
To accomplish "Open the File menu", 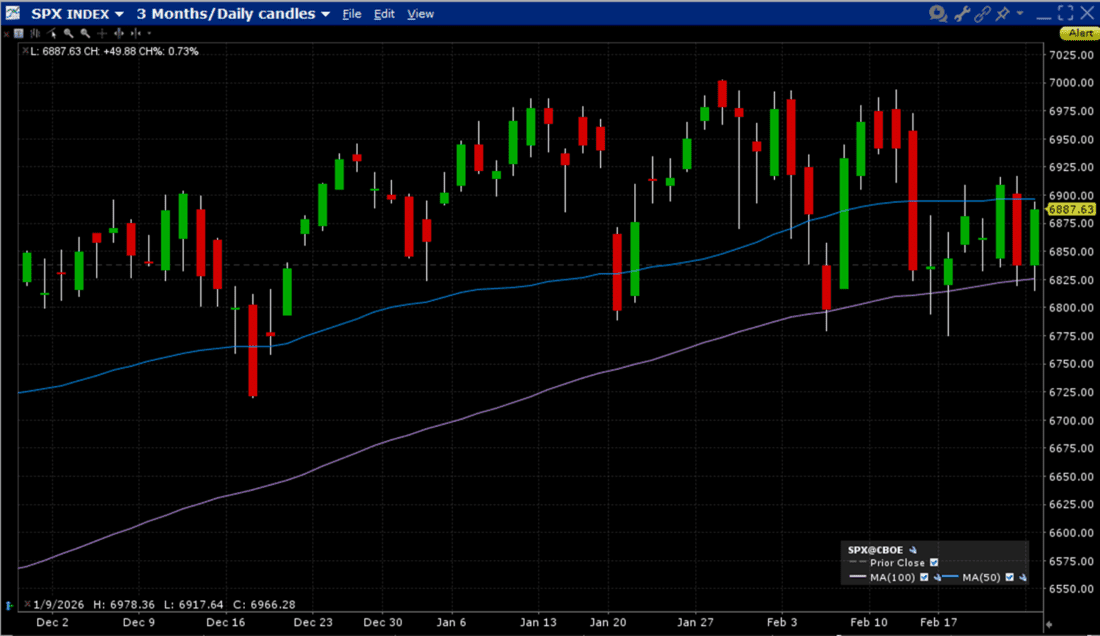I will point(351,13).
